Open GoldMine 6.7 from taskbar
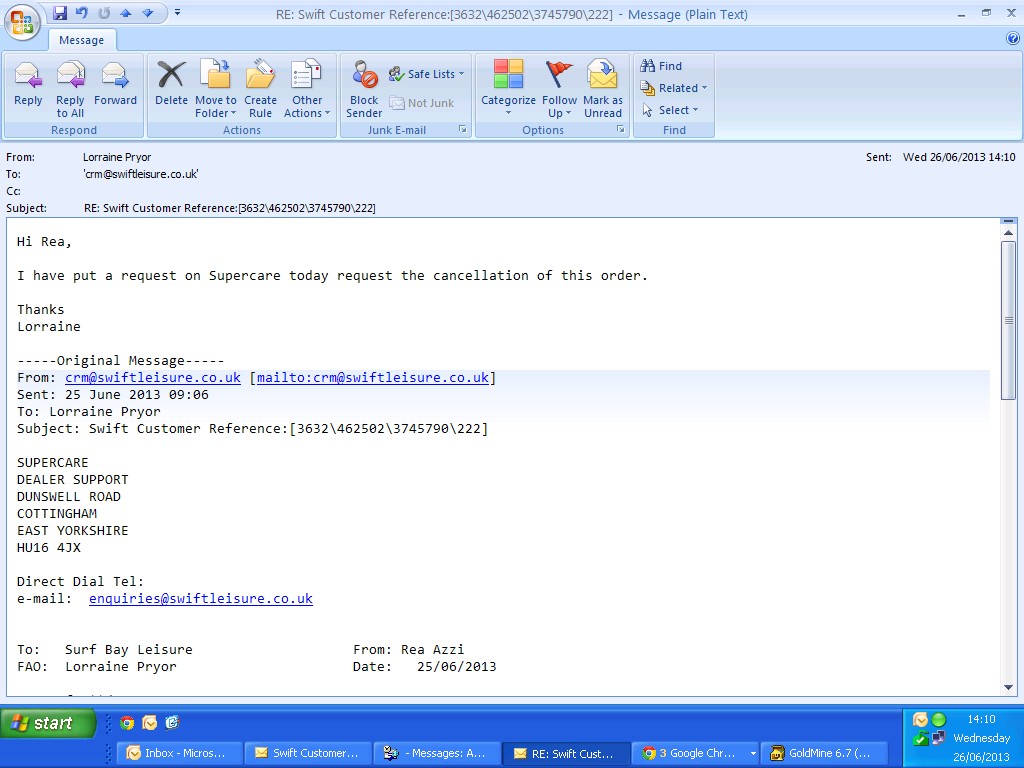 (x=825, y=753)
